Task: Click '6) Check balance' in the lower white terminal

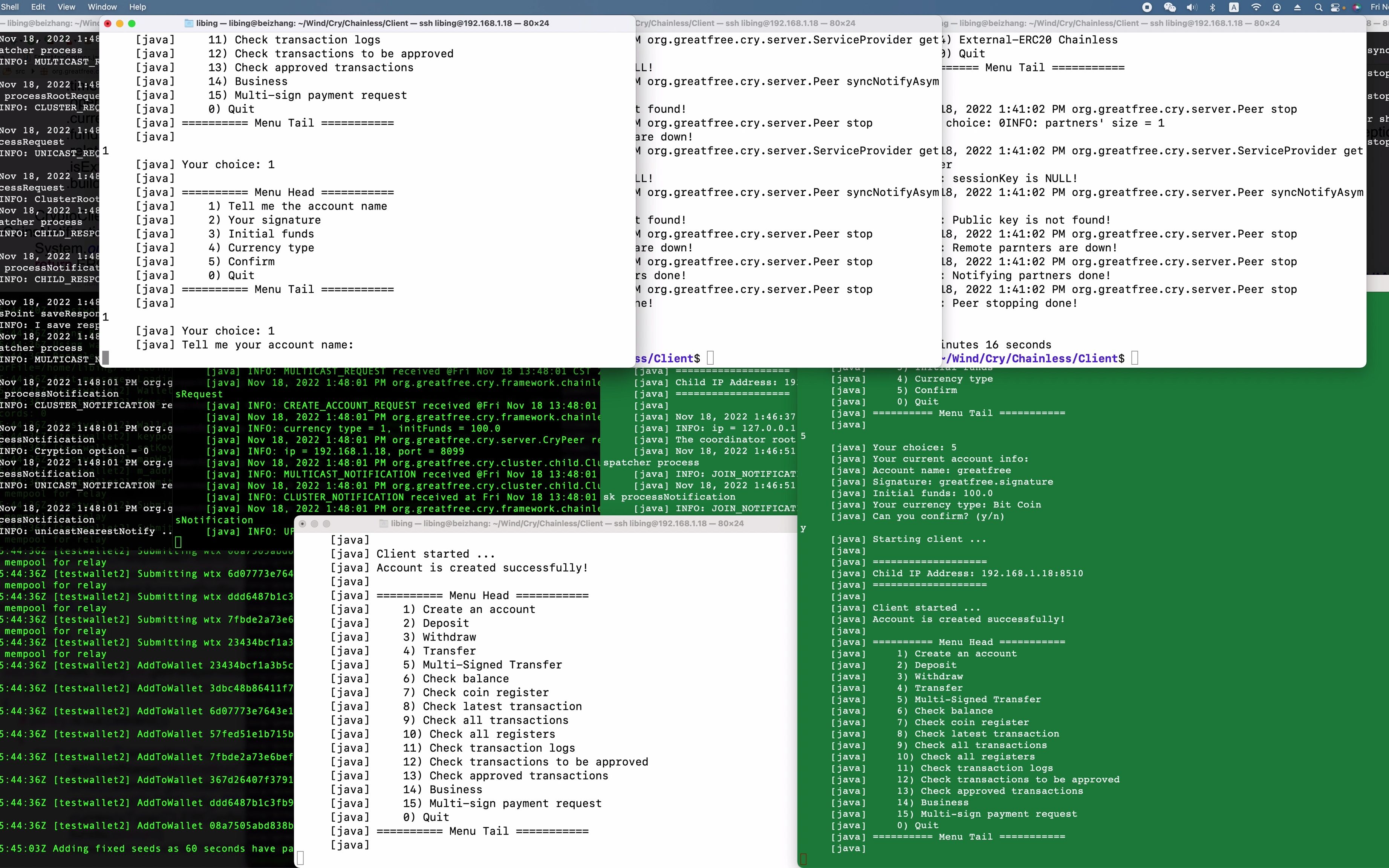Action: click(456, 679)
